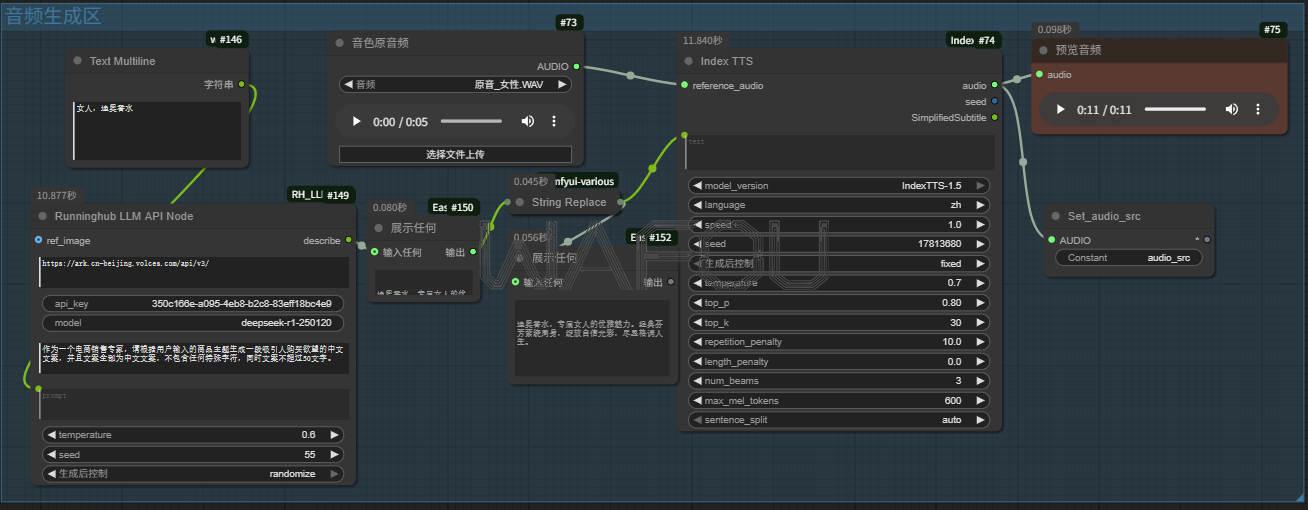Open language dropdown set to zh
This screenshot has width=1308, height=510.
tap(839, 205)
